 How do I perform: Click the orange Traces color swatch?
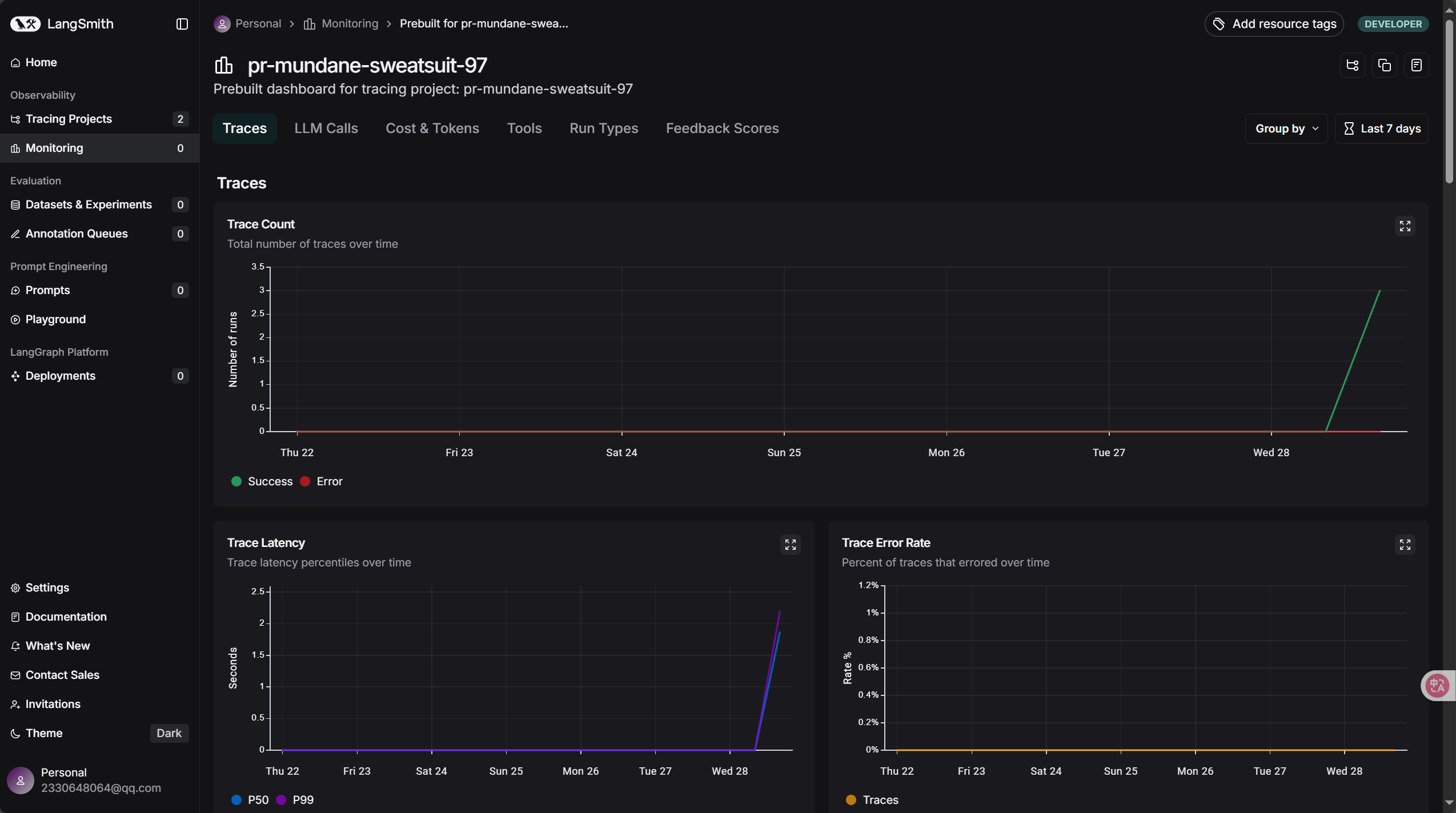851,800
